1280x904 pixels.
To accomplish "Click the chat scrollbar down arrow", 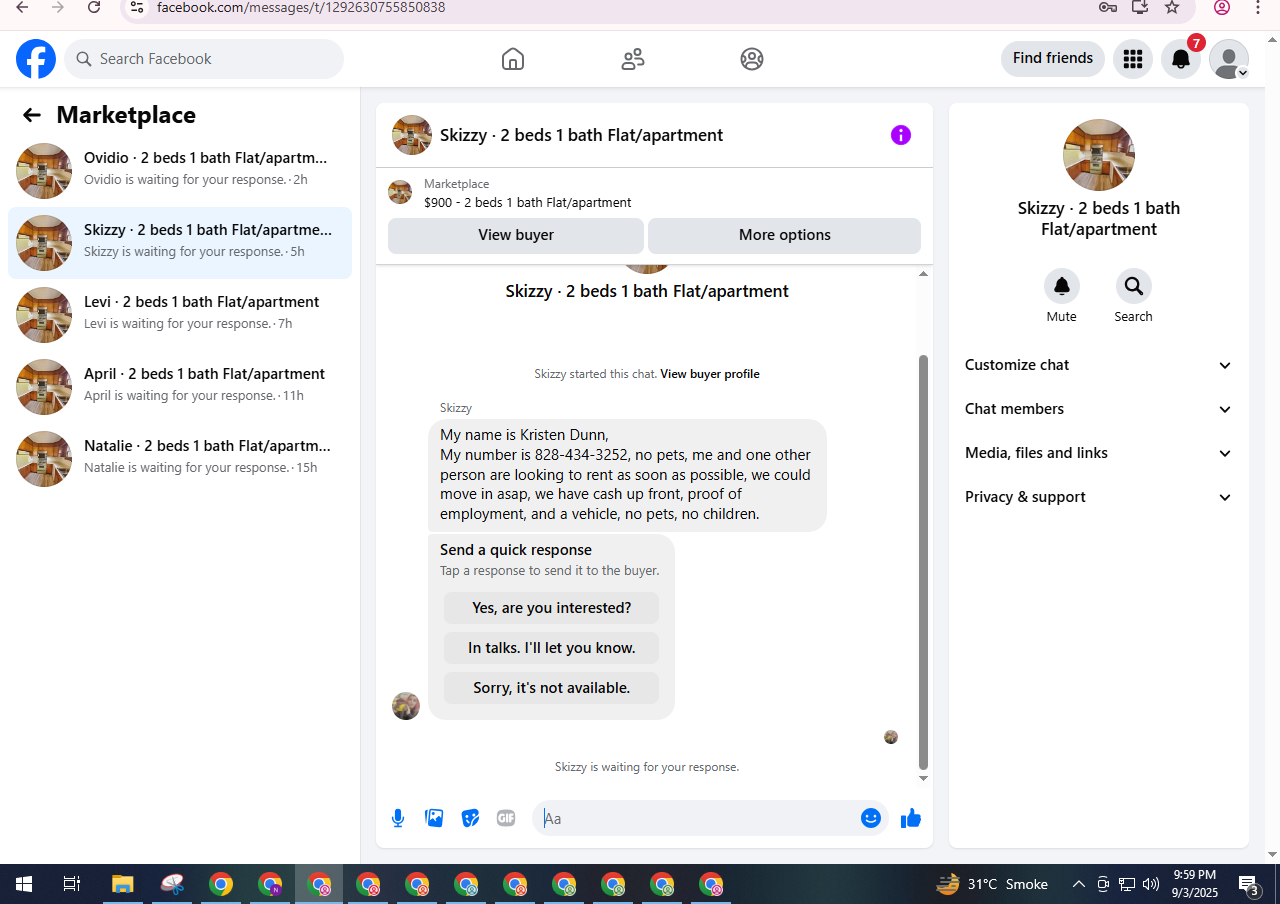I will coord(923,778).
